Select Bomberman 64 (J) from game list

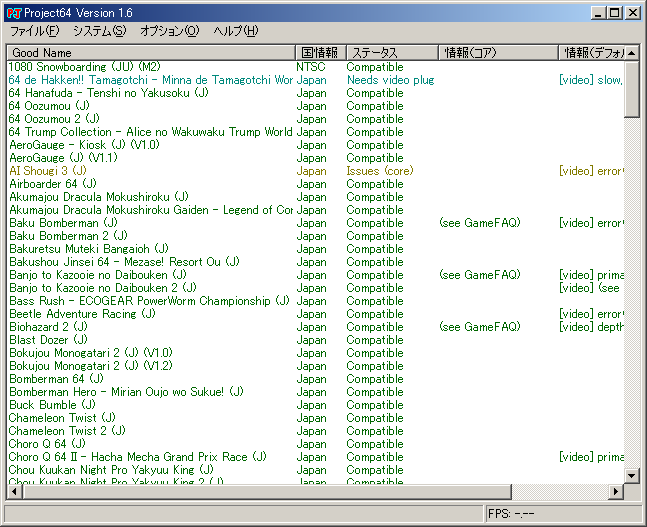click(55, 379)
